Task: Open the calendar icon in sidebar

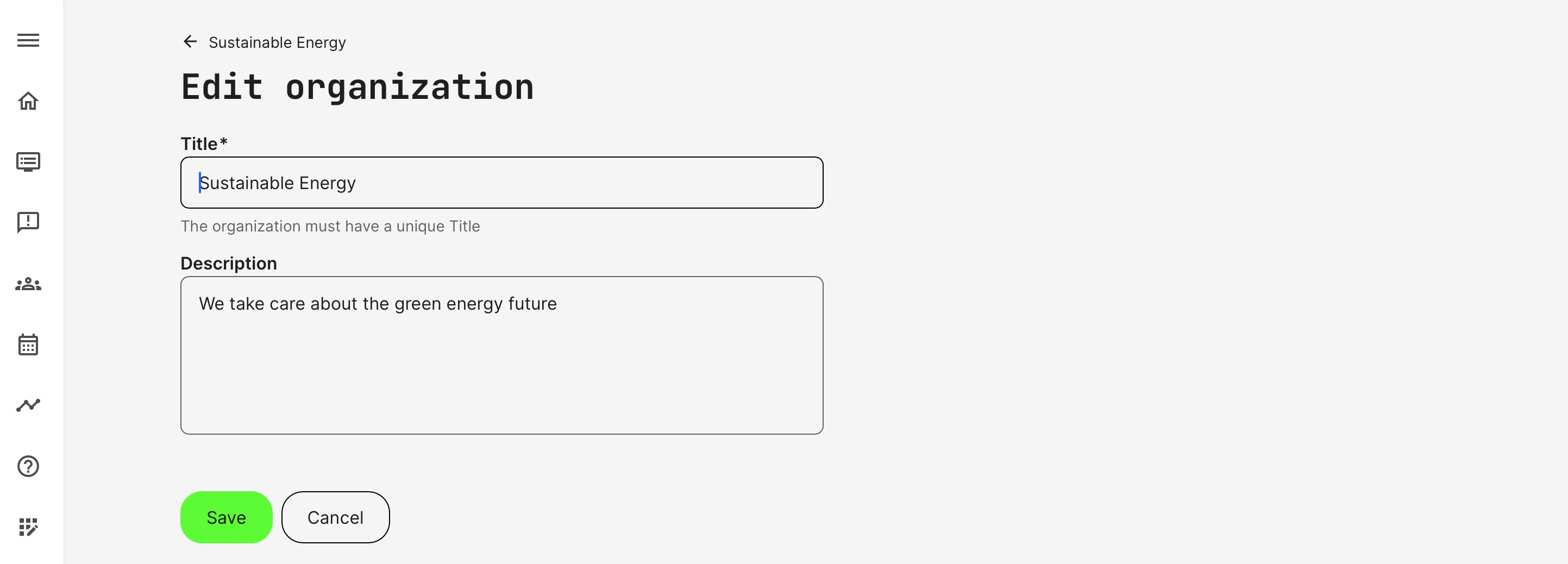Action: tap(28, 345)
